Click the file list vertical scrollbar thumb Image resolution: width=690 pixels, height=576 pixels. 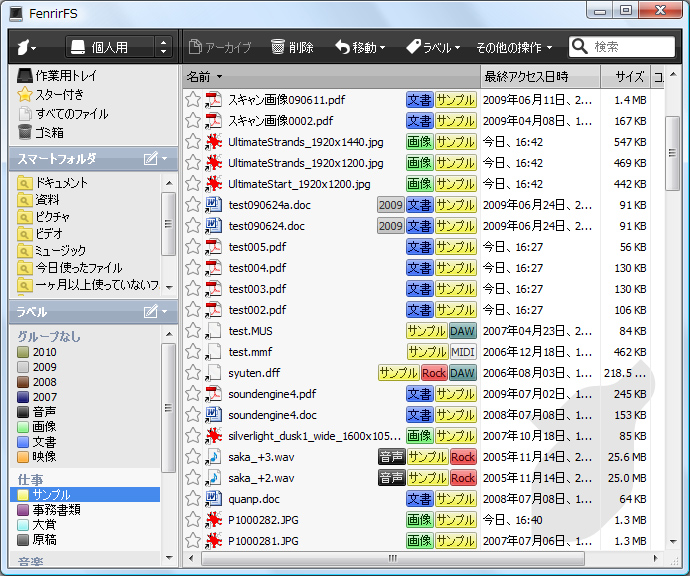coord(672,153)
